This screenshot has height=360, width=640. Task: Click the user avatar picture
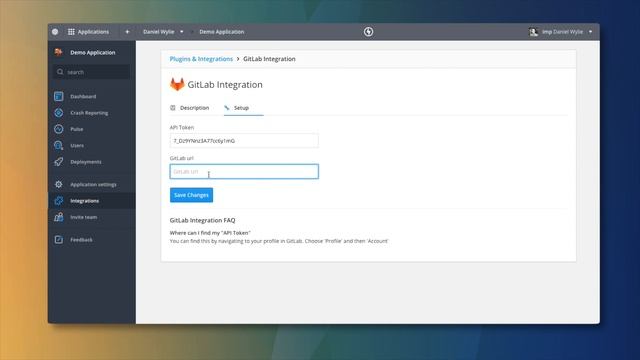point(533,32)
